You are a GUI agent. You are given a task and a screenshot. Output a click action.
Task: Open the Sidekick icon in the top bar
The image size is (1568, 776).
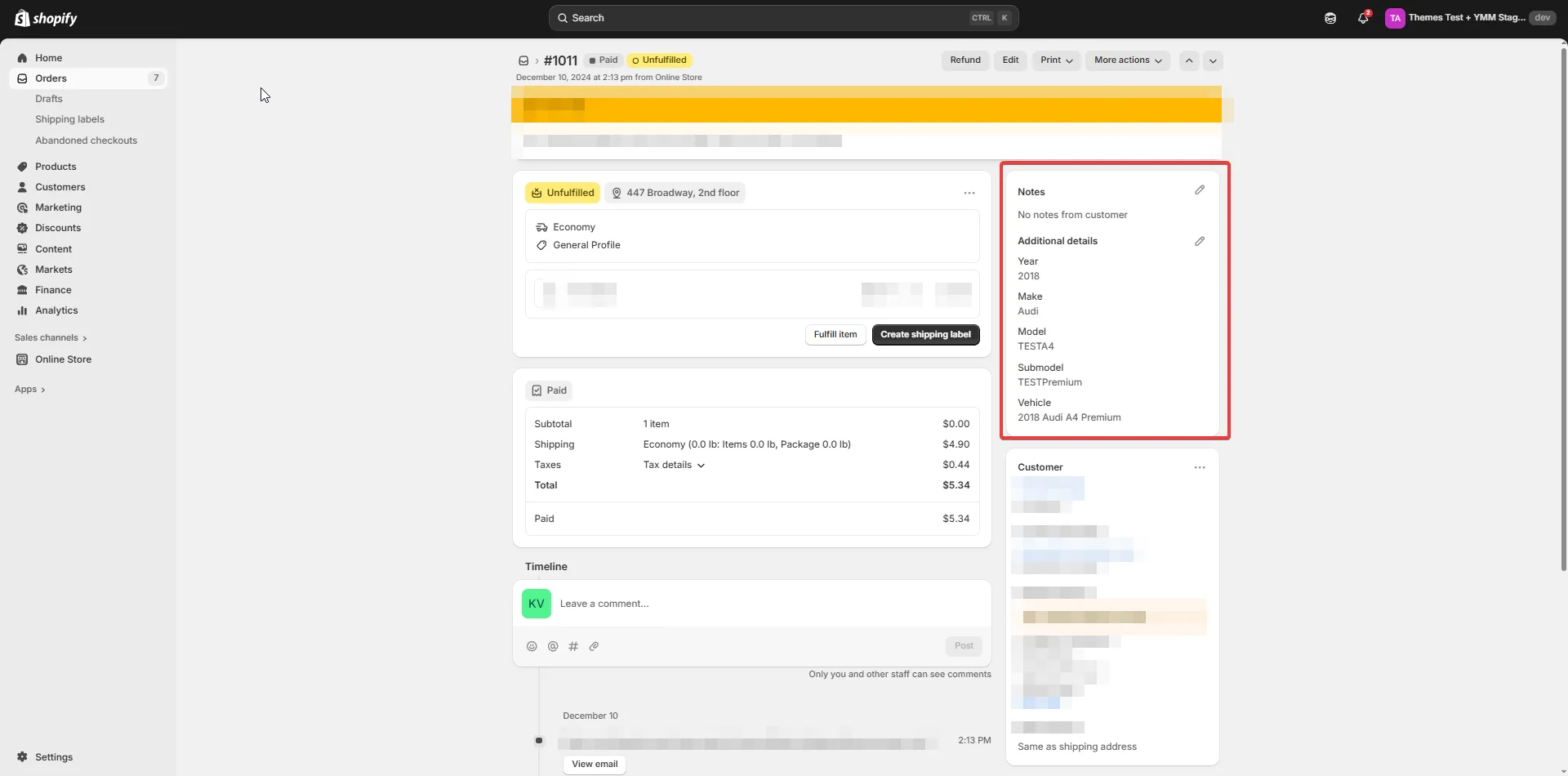pos(1330,18)
